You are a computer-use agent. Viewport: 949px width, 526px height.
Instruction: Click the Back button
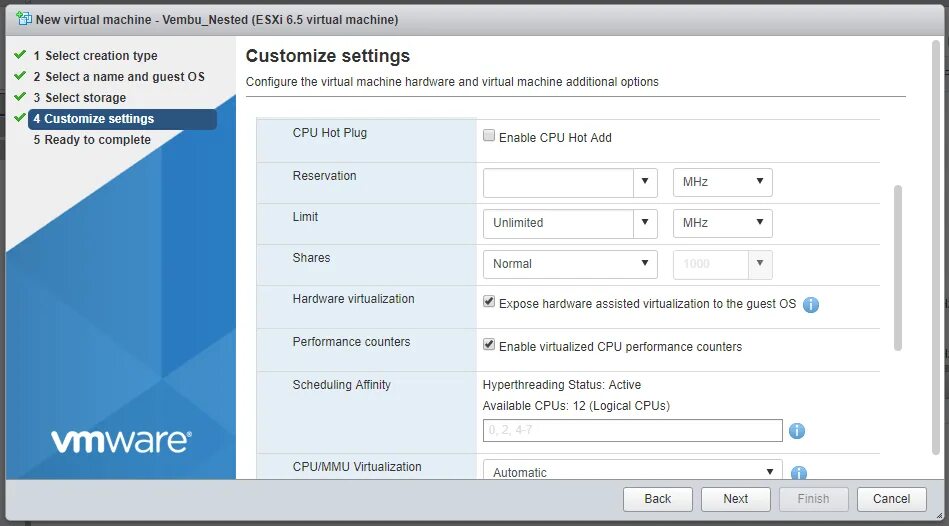coord(658,499)
